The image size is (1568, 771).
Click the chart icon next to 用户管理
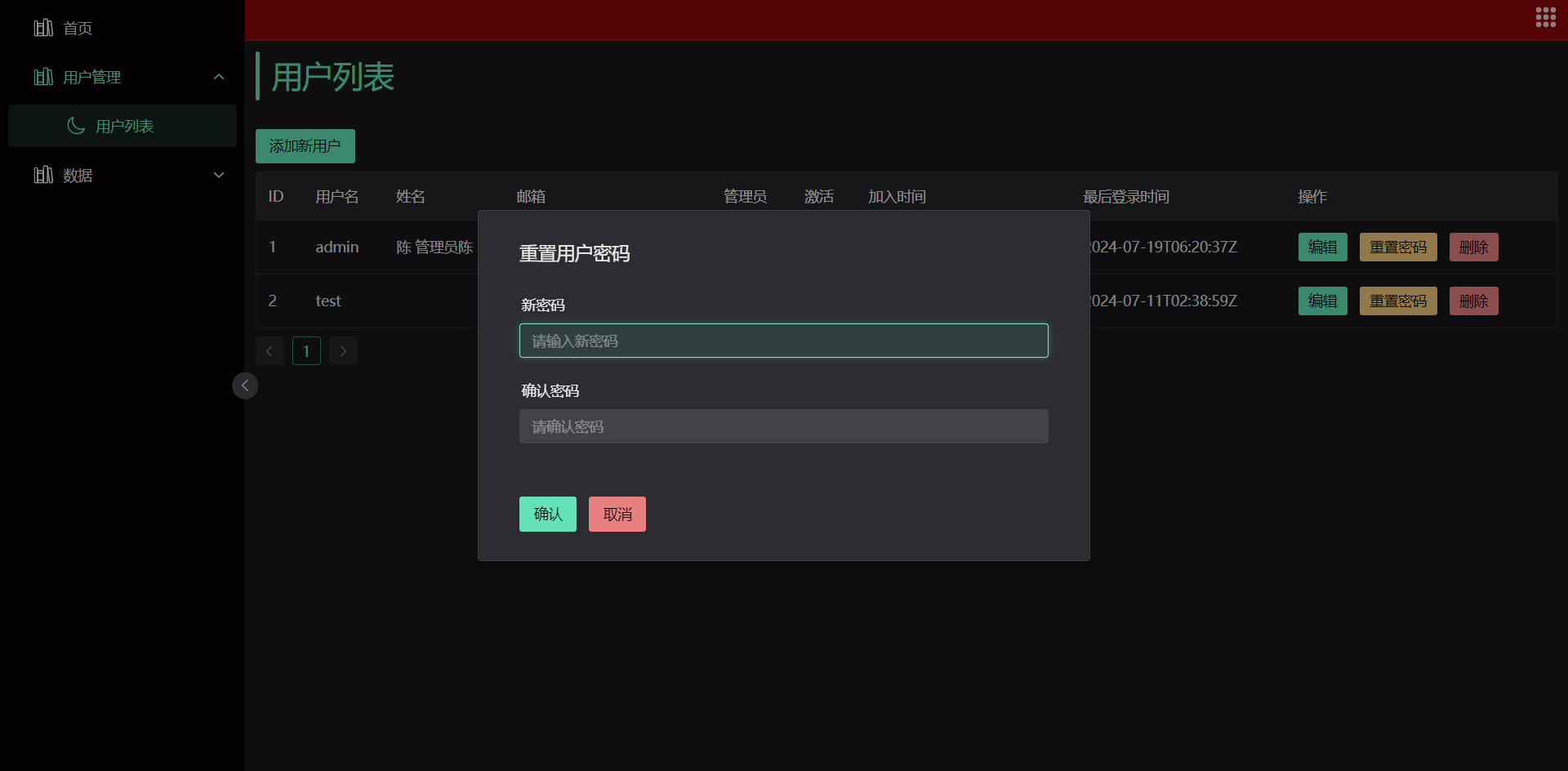coord(43,76)
